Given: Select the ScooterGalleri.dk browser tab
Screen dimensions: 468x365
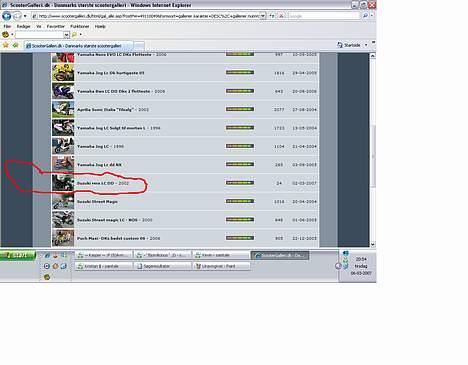Looking at the screenshot, I should 78,46.
